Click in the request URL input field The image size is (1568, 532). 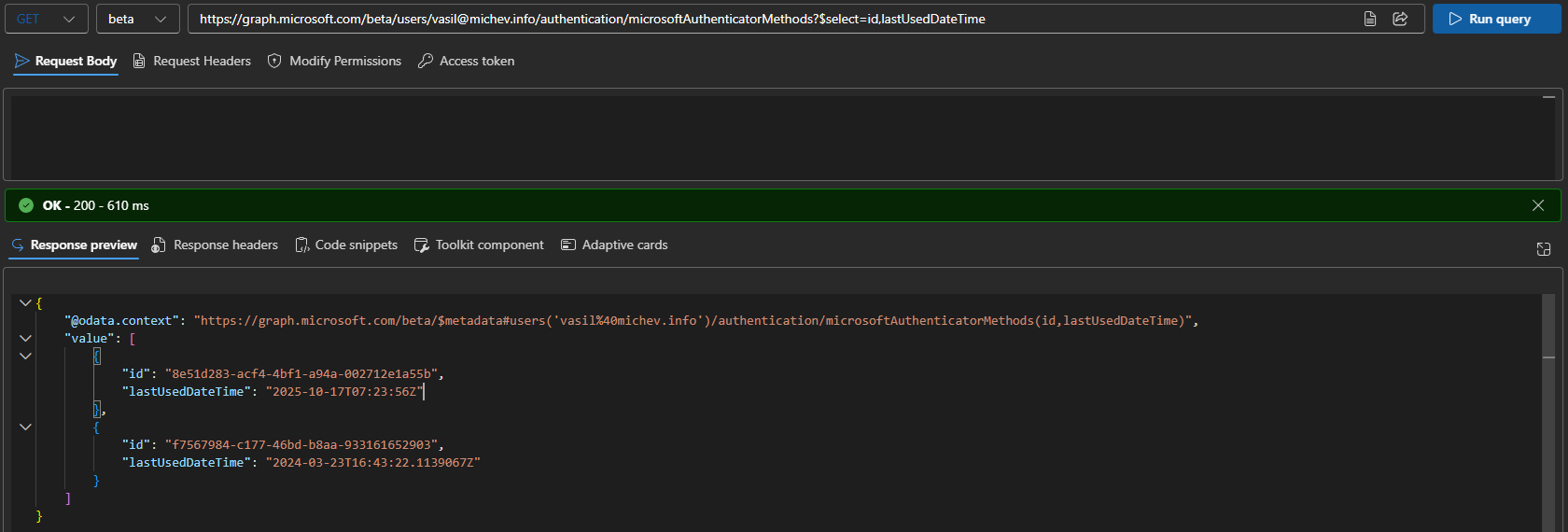coord(765,19)
